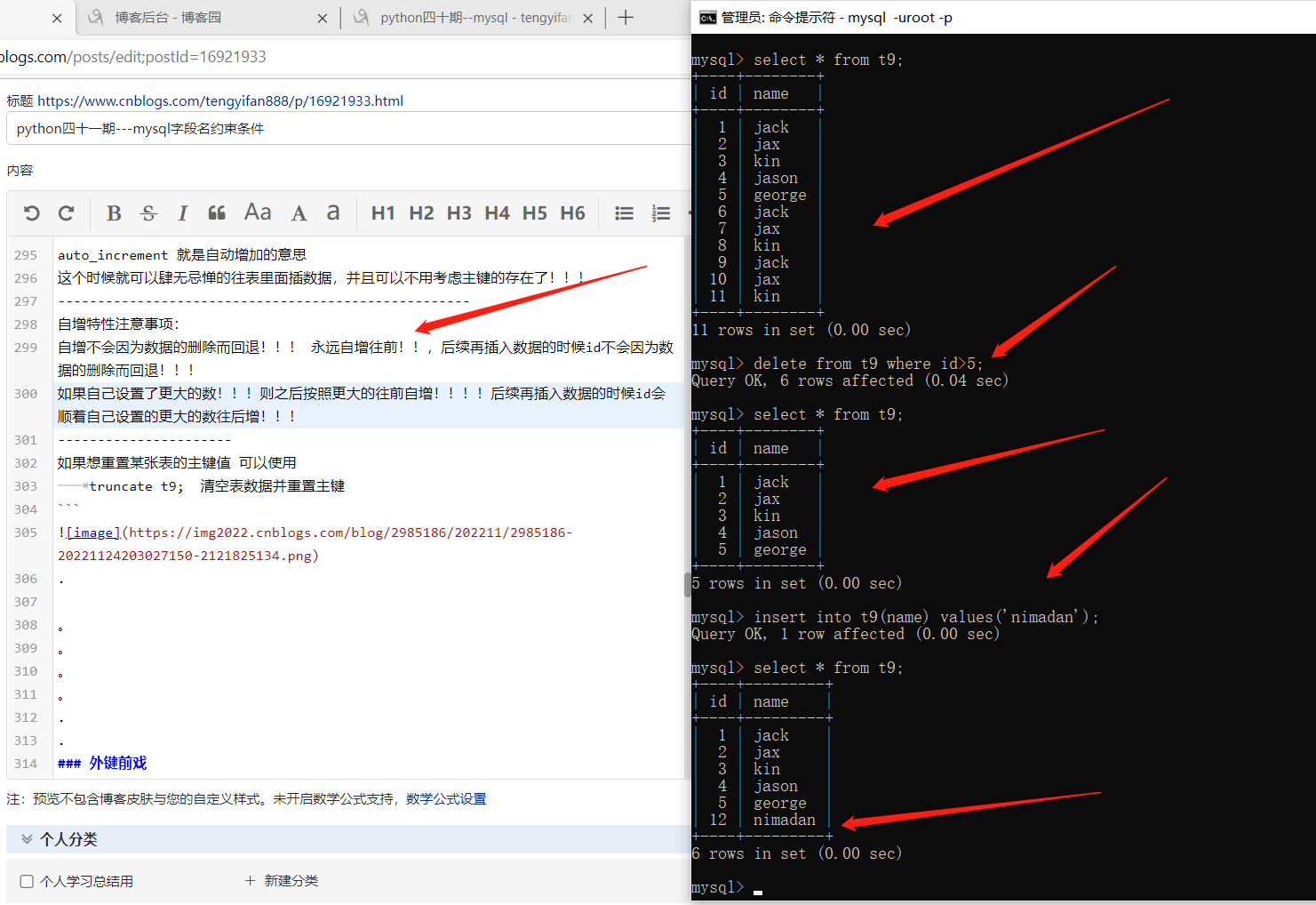Click line number 300 in the editor gutter

pyautogui.click(x=26, y=394)
